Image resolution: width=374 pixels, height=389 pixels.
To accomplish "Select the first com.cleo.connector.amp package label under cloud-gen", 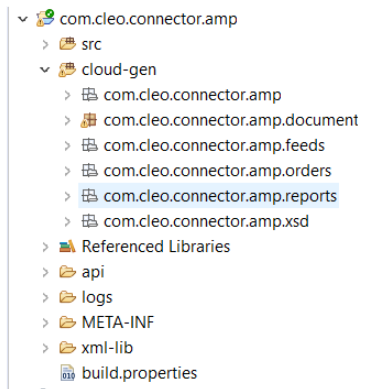I will 193,96.
